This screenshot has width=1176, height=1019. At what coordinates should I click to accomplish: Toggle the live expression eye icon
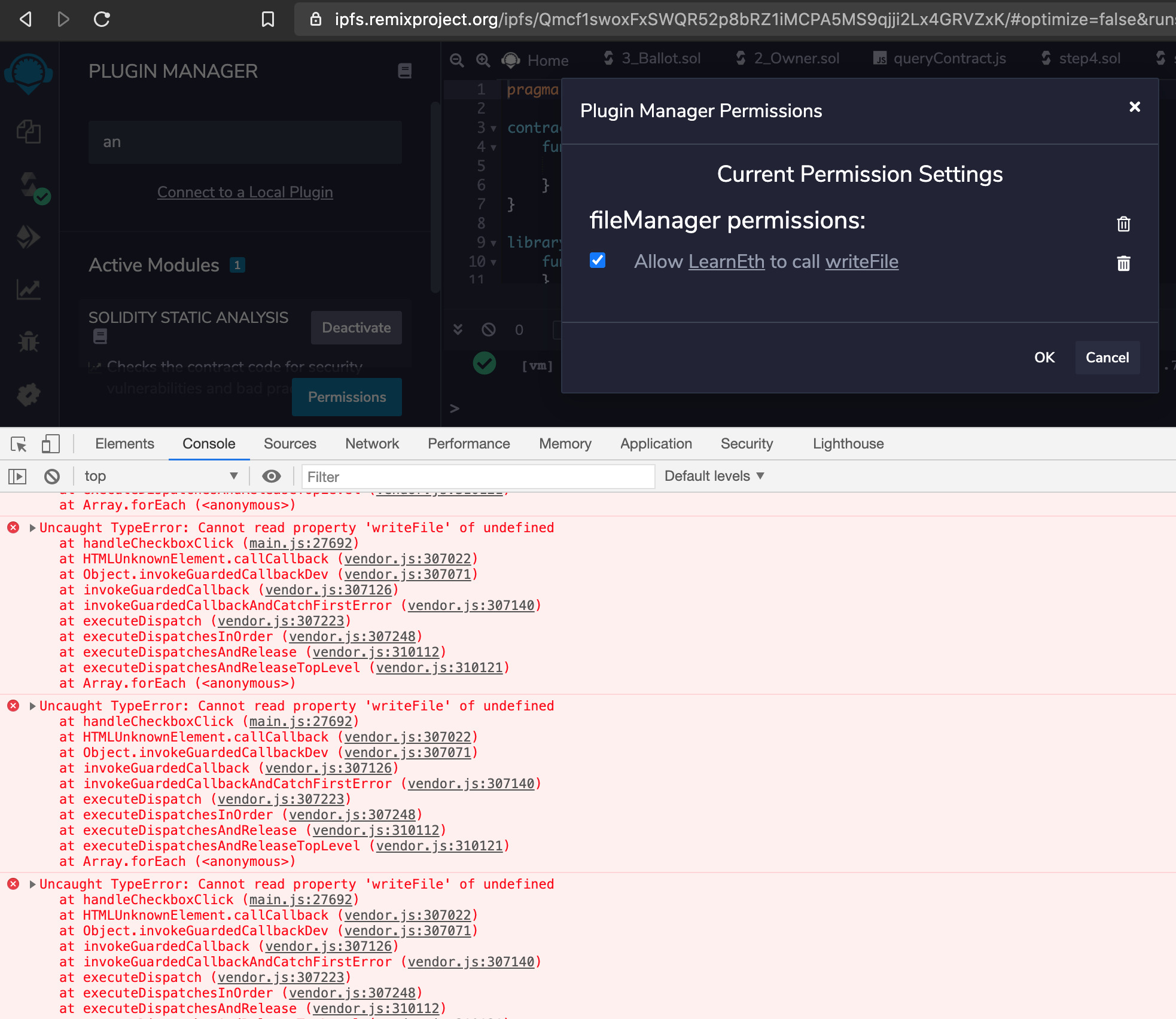(271, 476)
